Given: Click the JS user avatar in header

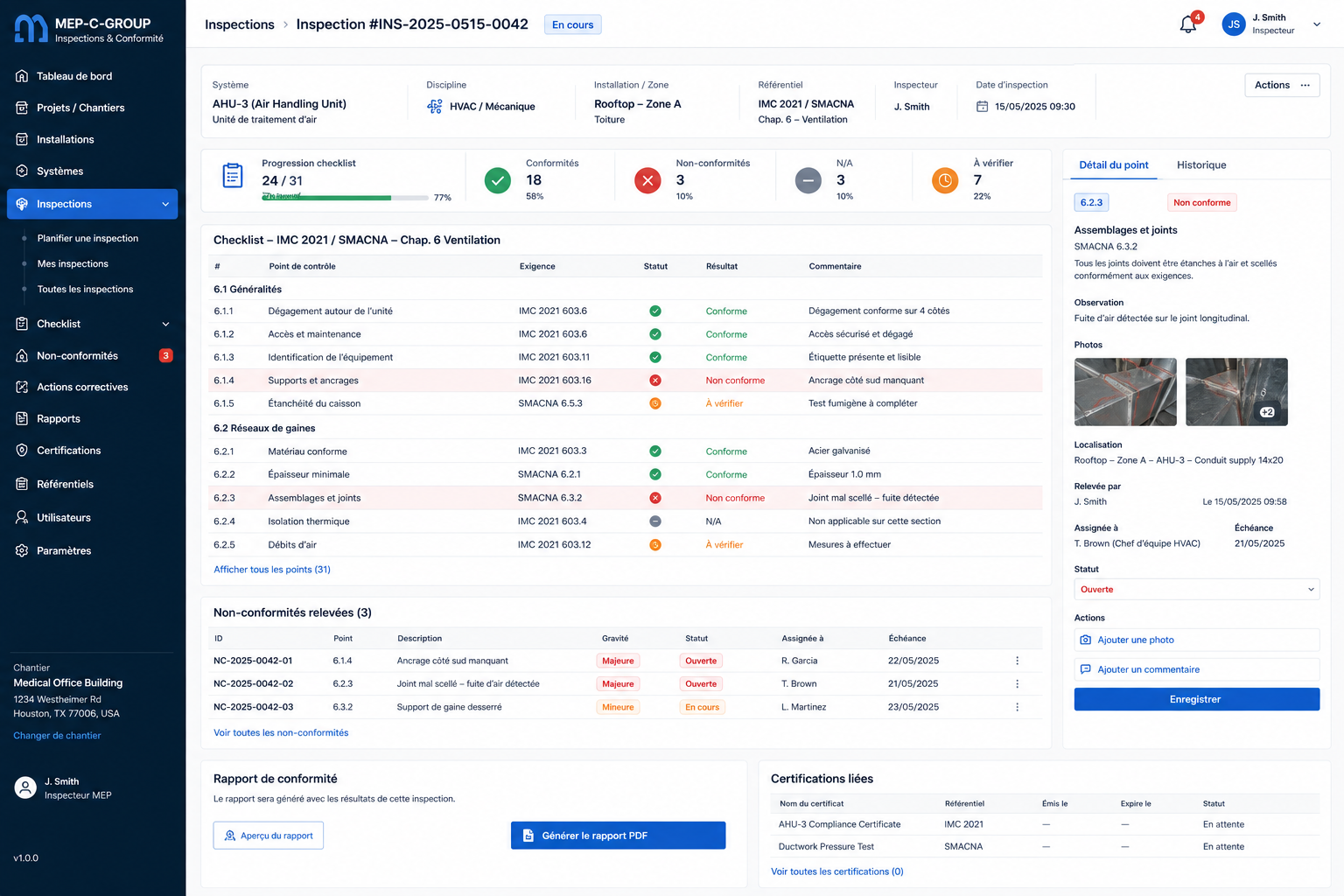Looking at the screenshot, I should (1233, 24).
